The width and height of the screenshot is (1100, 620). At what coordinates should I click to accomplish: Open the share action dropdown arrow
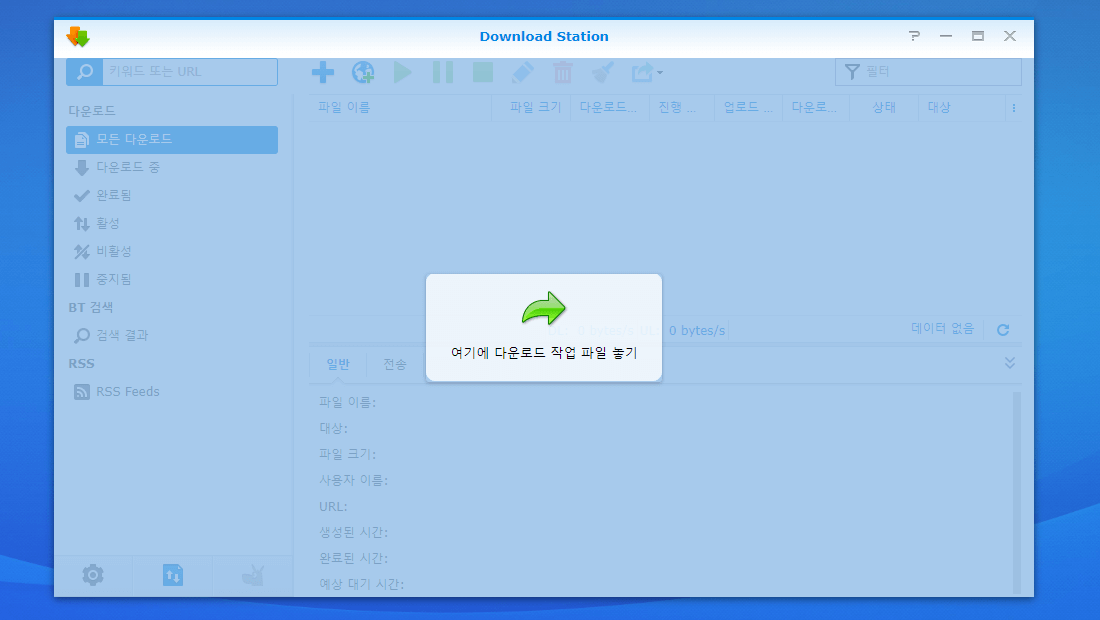pyautogui.click(x=659, y=72)
